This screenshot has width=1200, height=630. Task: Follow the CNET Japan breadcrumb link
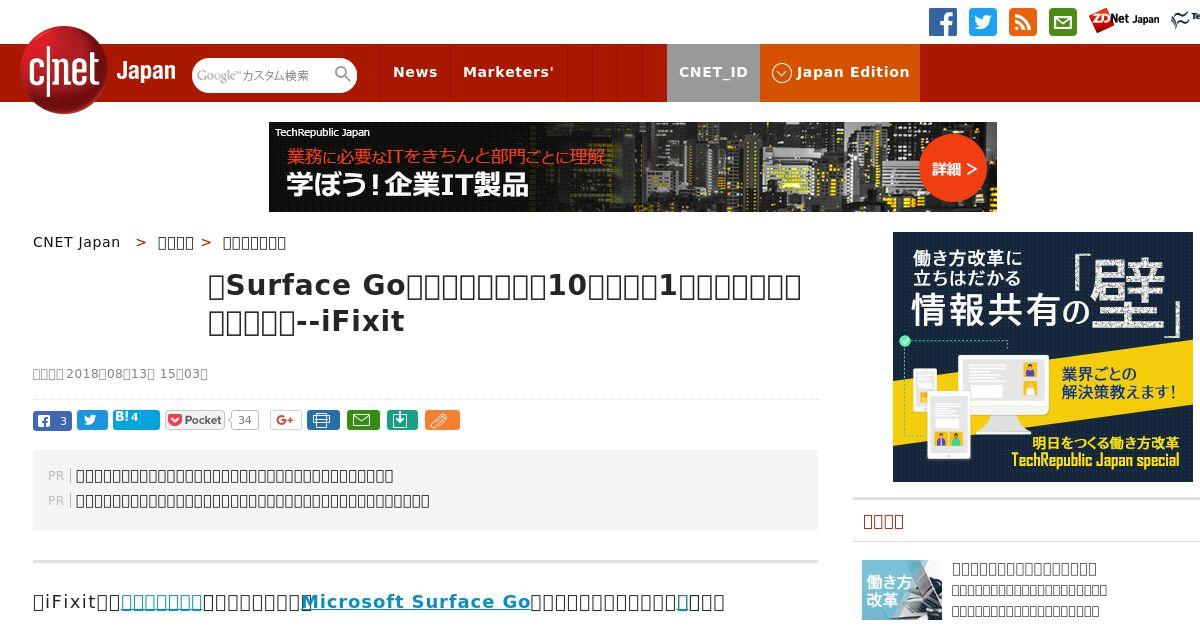77,242
